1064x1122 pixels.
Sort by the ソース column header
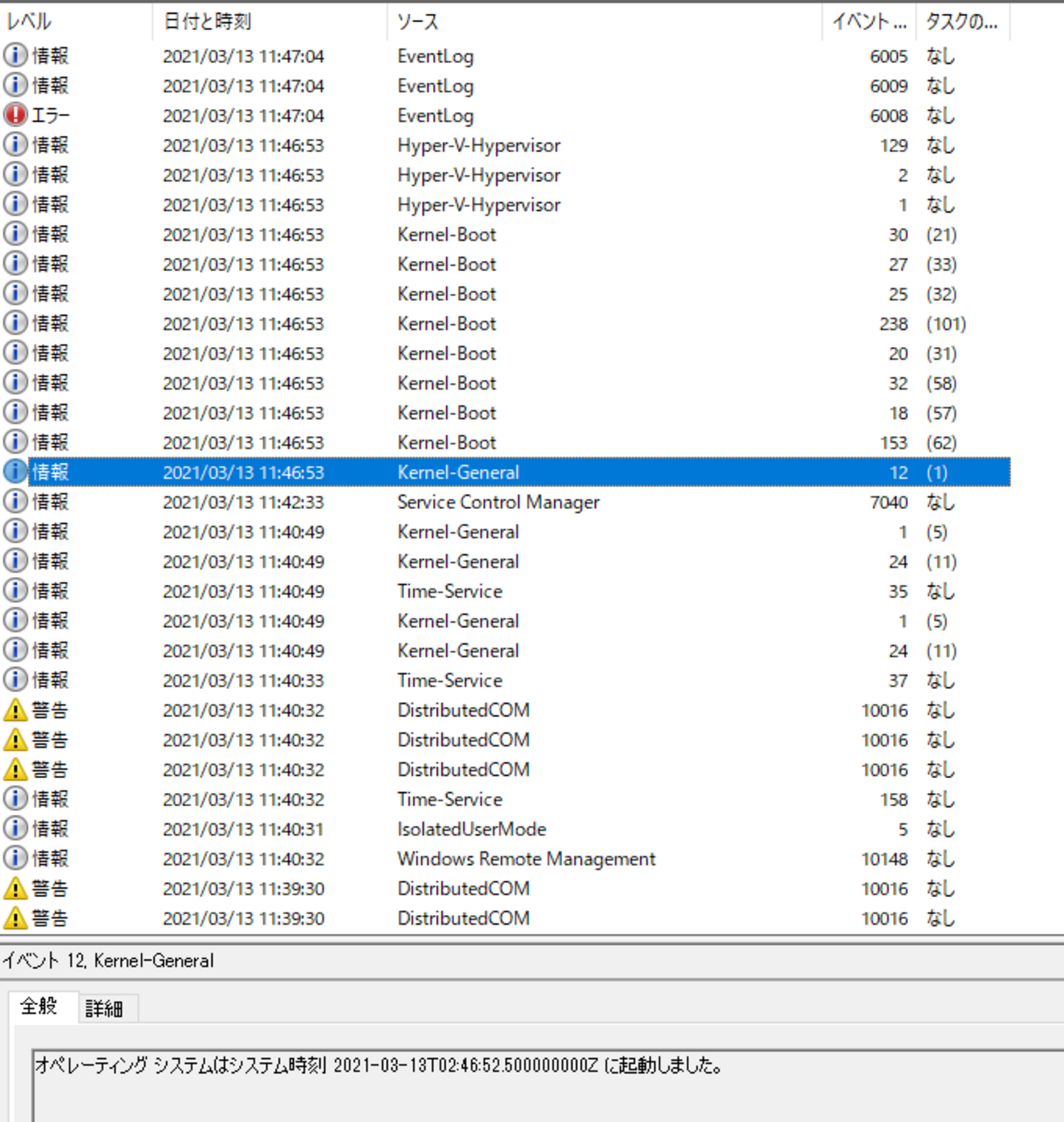tap(605, 22)
